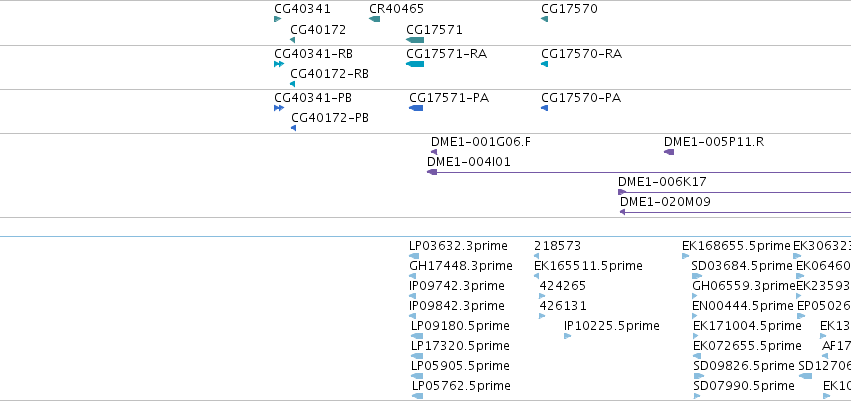851x401 pixels.
Task: Select the LP03632.3prime EST glyph
Action: point(414,256)
